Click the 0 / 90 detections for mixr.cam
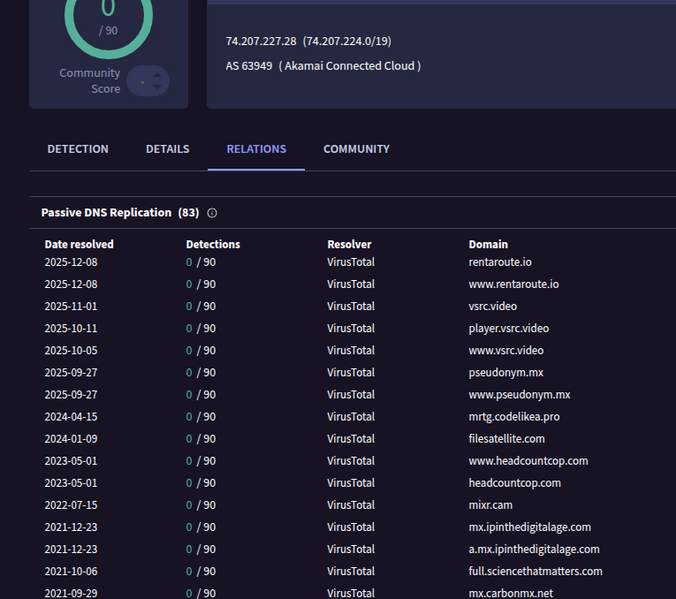The image size is (676, 599). coord(201,505)
